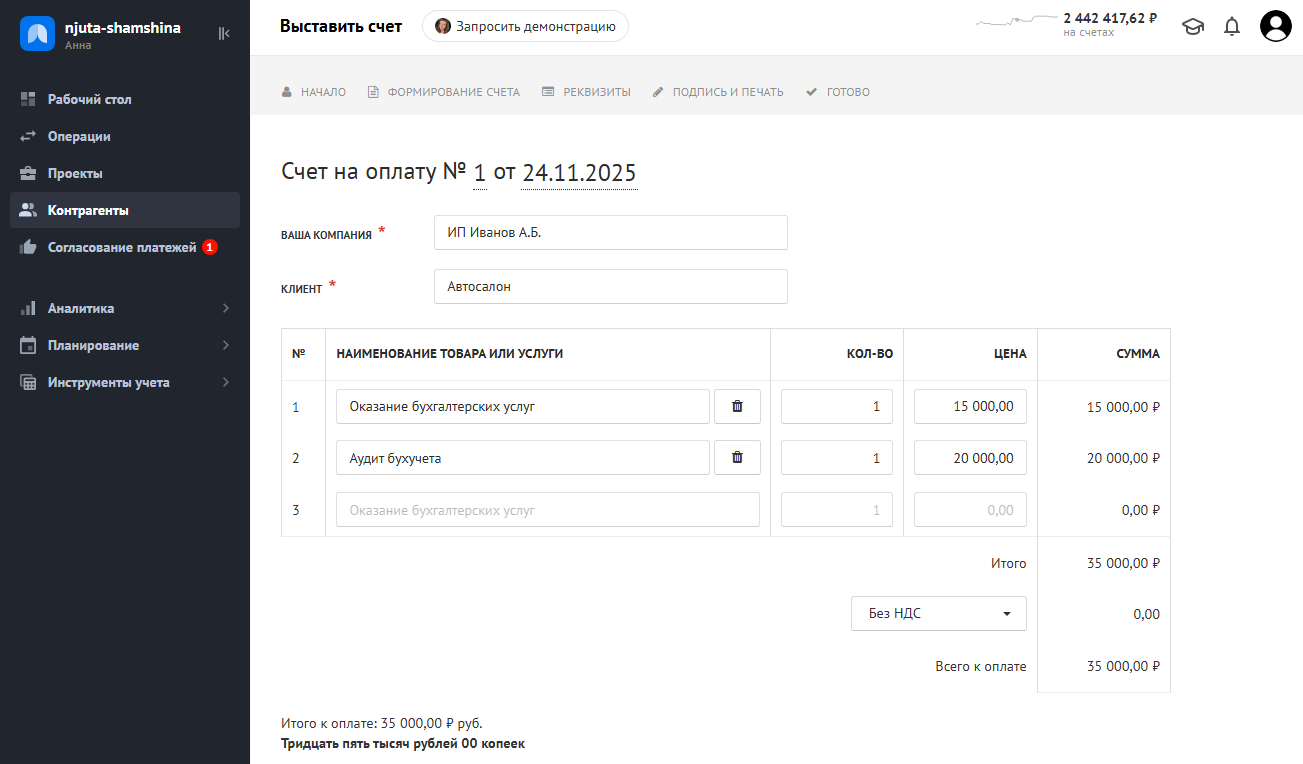Open Согласование платежей menu item
The height and width of the screenshot is (764, 1303).
click(122, 247)
